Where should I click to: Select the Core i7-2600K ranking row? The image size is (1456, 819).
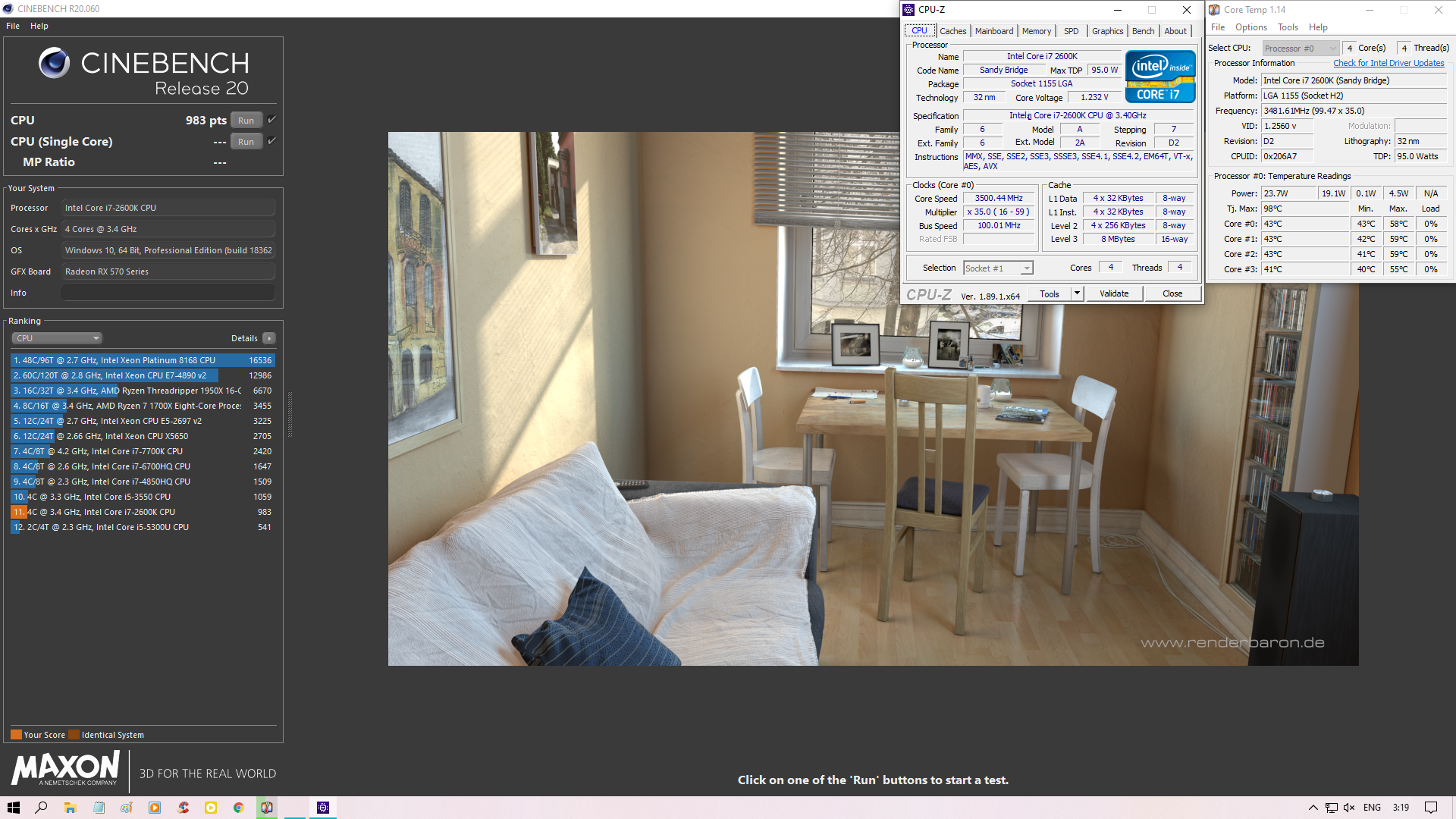(143, 512)
